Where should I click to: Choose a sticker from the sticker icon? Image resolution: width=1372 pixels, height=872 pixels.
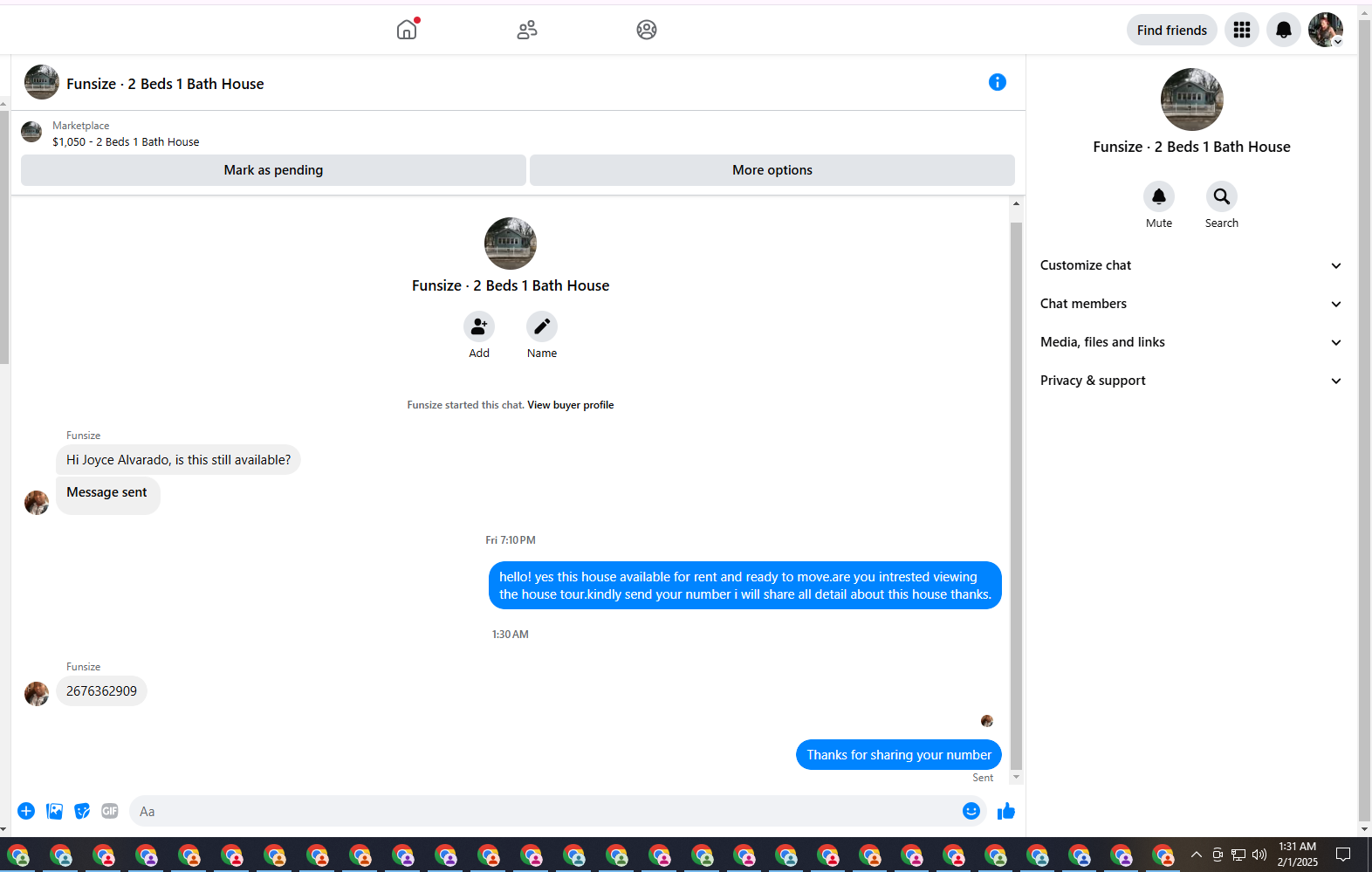point(82,811)
